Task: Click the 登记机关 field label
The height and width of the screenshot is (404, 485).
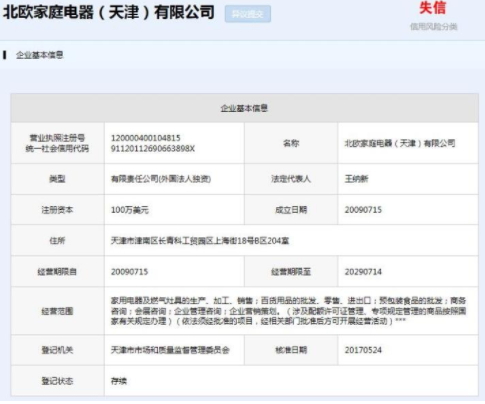Action: (57, 350)
